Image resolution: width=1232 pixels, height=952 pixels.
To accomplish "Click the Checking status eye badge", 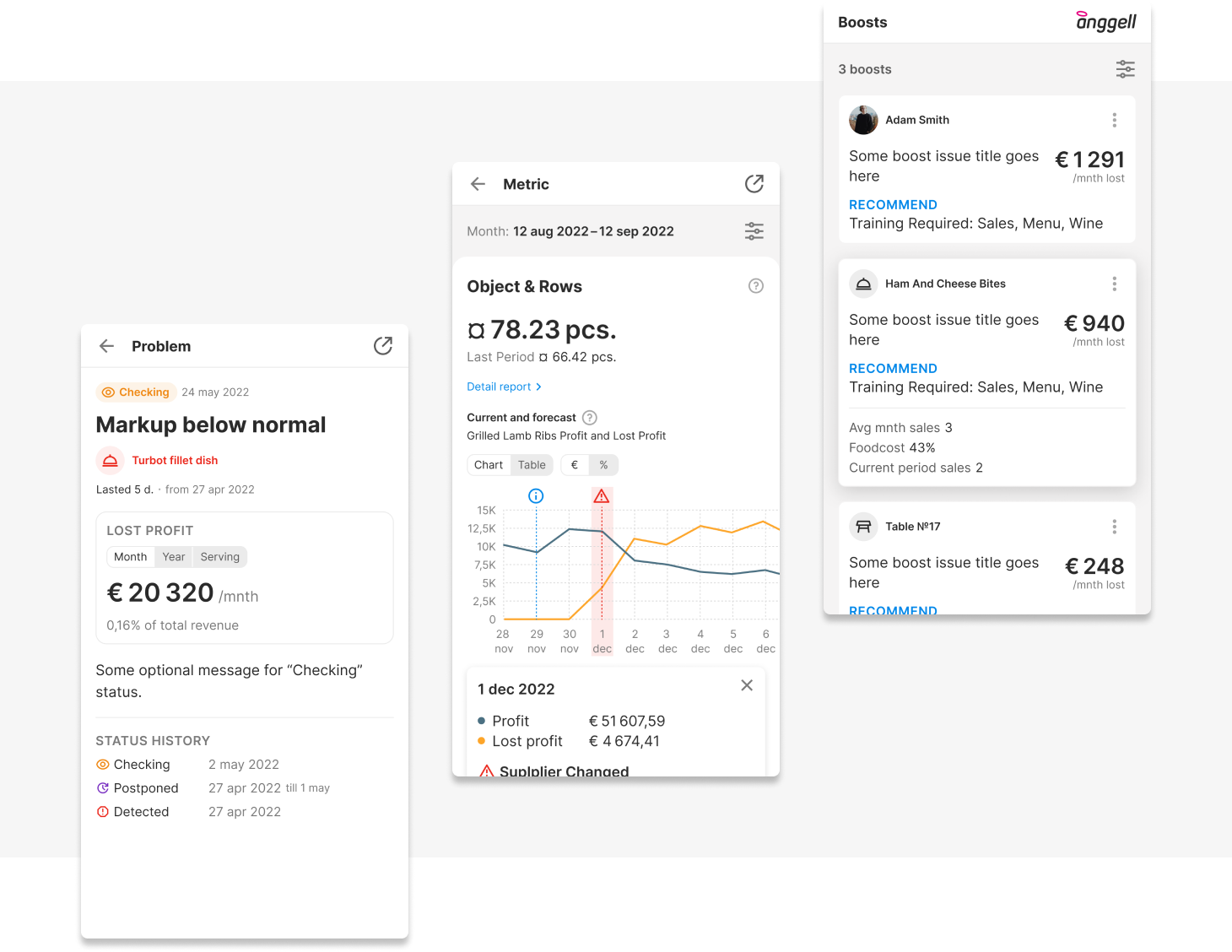I will click(x=135, y=392).
